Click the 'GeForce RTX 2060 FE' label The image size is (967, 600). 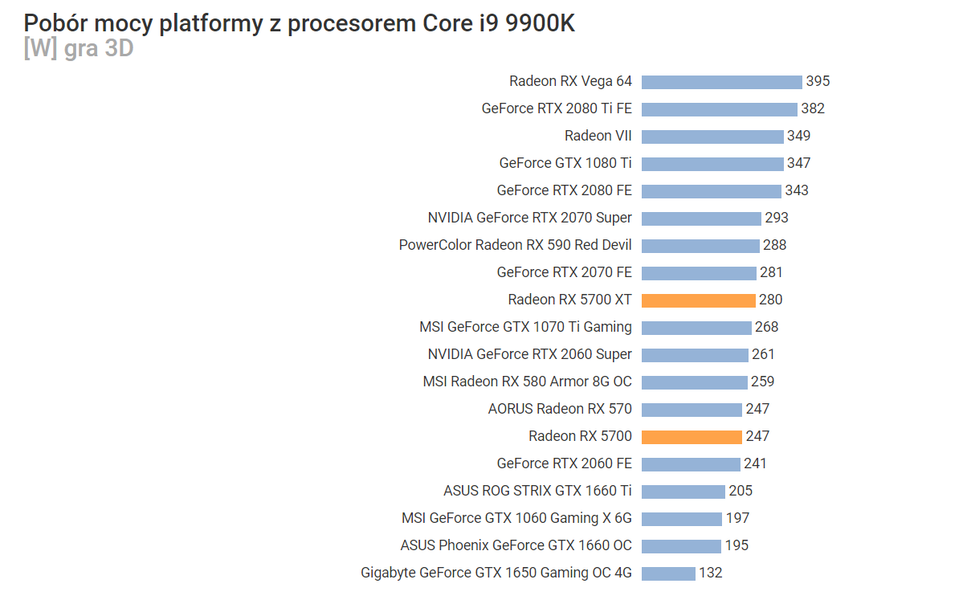(564, 463)
